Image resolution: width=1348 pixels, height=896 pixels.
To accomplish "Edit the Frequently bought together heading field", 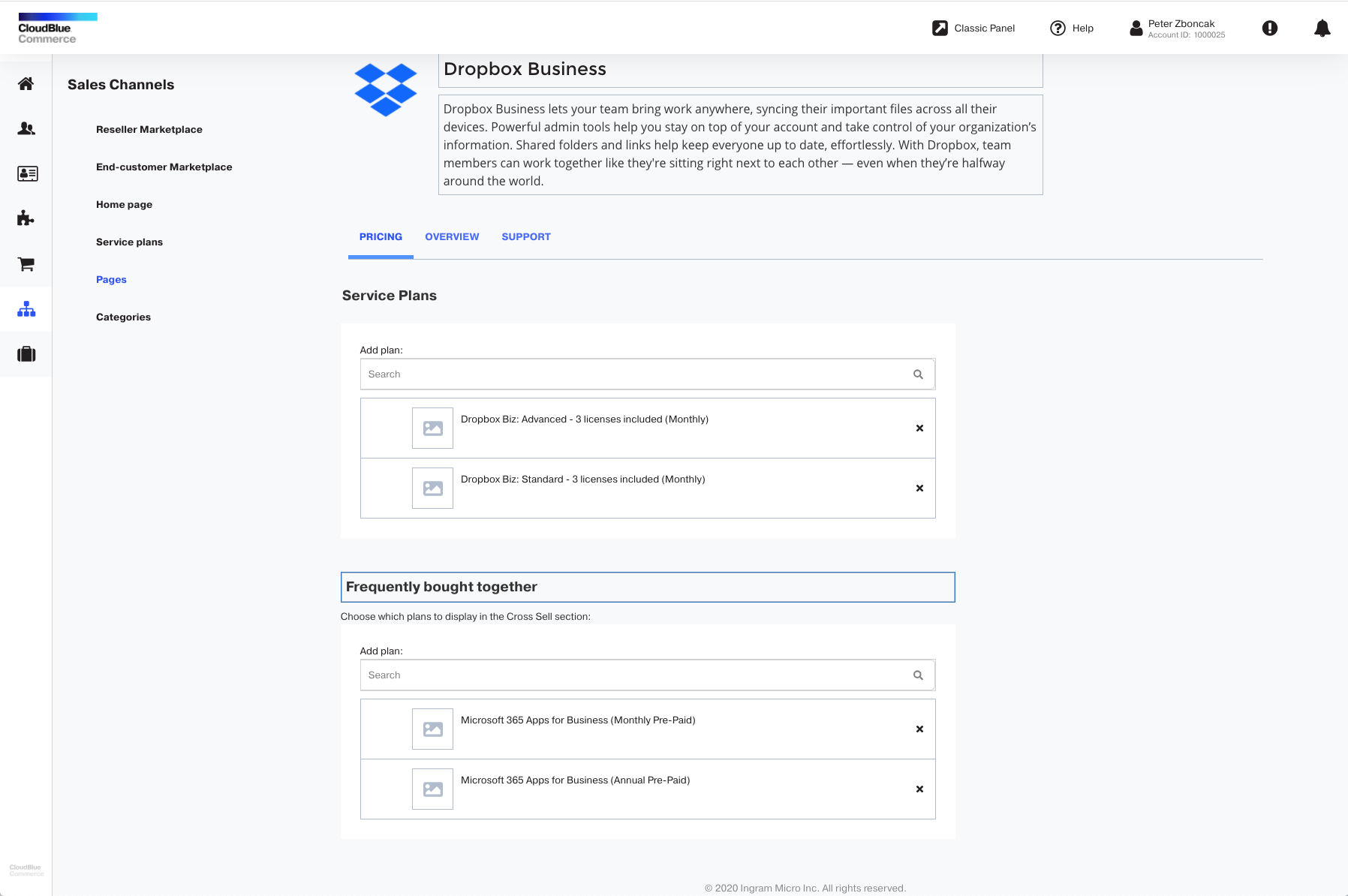I will 648,587.
